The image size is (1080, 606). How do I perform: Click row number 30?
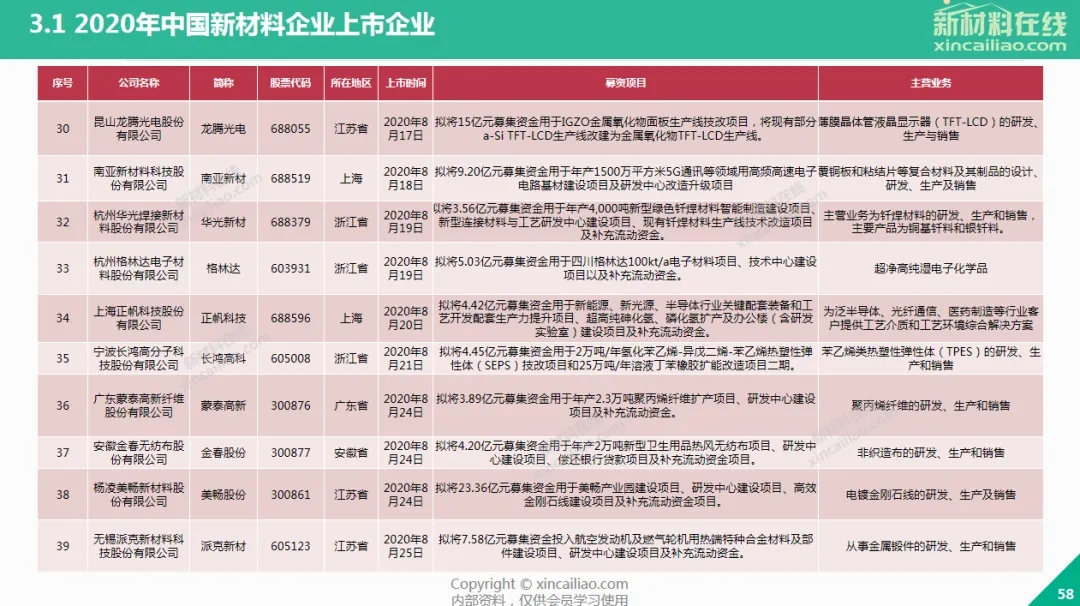(x=63, y=129)
